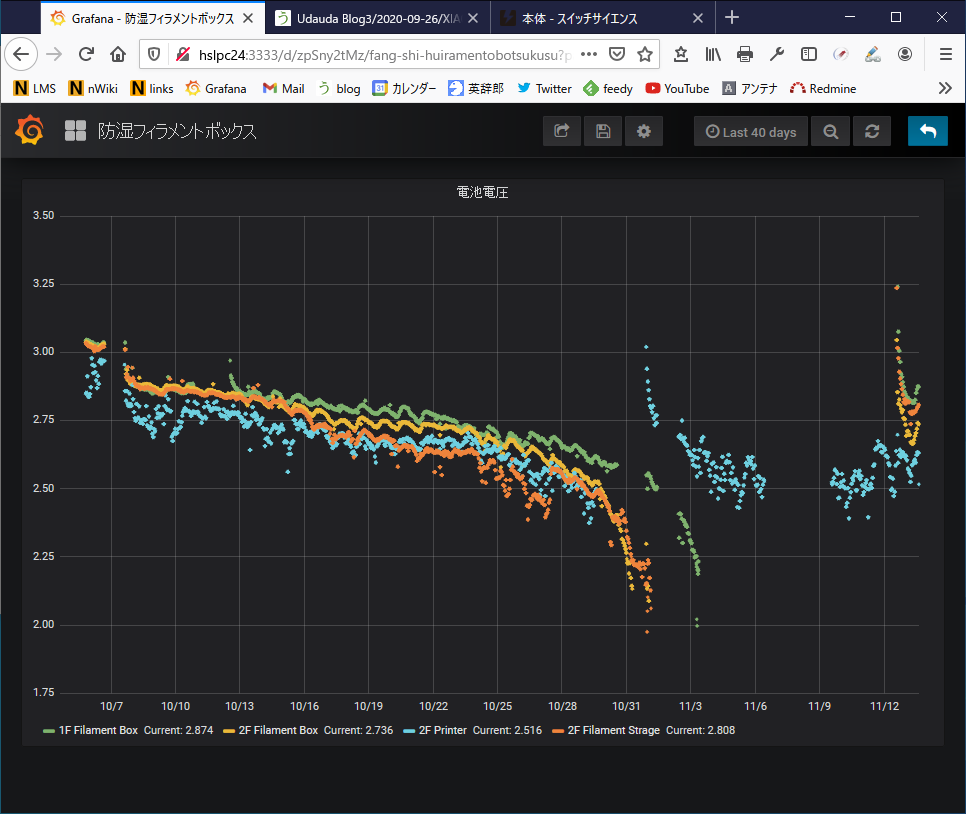
Task: Zoom out the time range with the magnifier icon
Action: tap(830, 131)
